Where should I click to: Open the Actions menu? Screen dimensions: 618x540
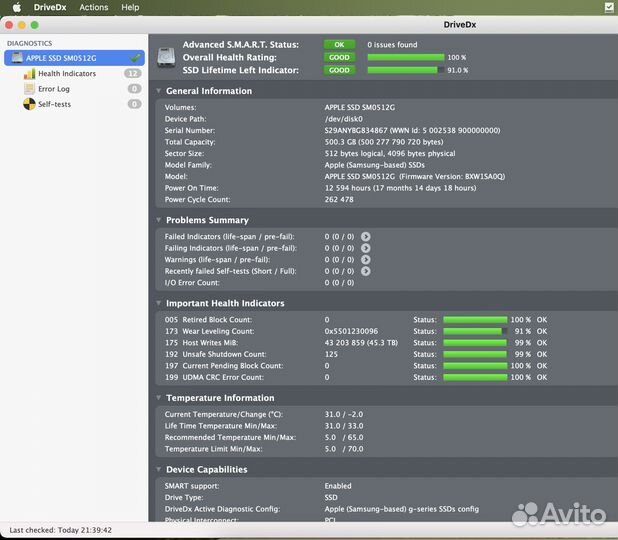[93, 7]
